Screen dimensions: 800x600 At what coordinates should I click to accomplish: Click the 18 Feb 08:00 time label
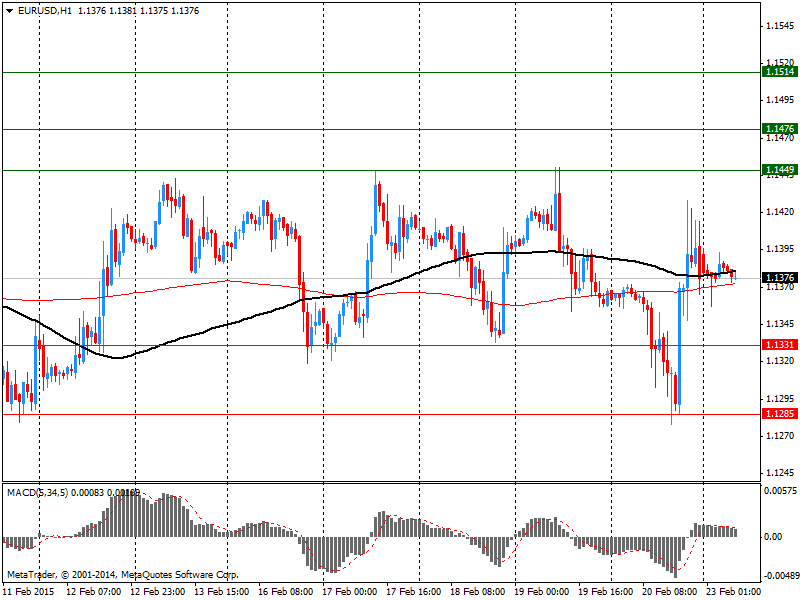tap(478, 592)
